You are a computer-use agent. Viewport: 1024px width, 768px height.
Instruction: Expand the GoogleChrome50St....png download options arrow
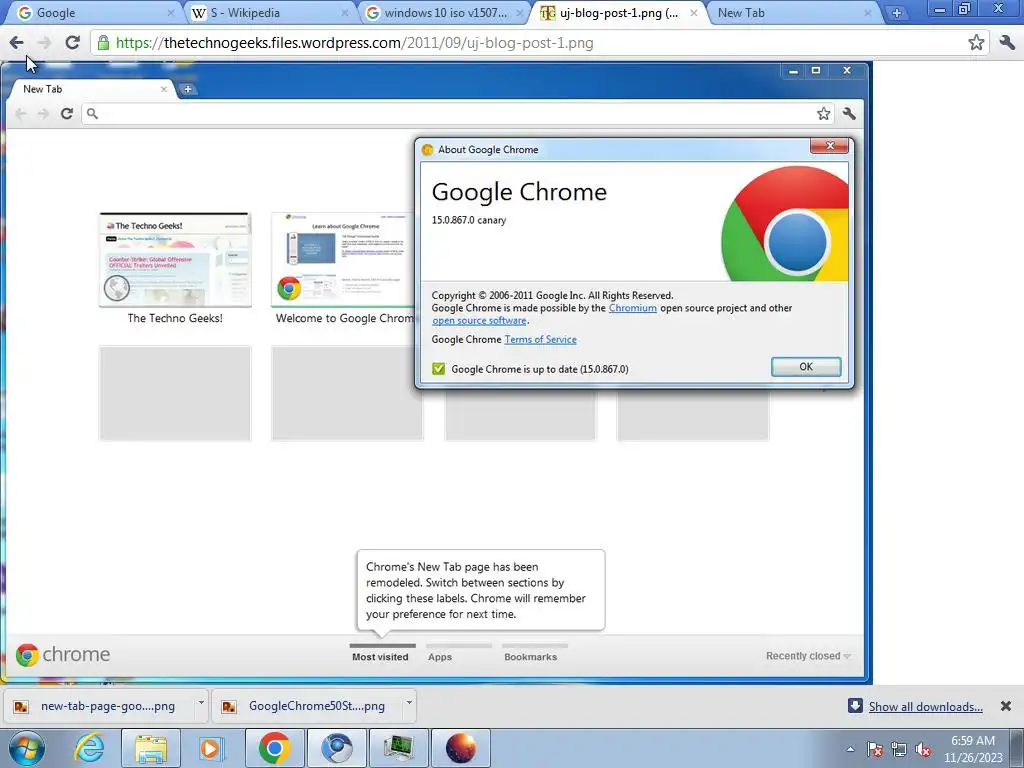coord(409,703)
